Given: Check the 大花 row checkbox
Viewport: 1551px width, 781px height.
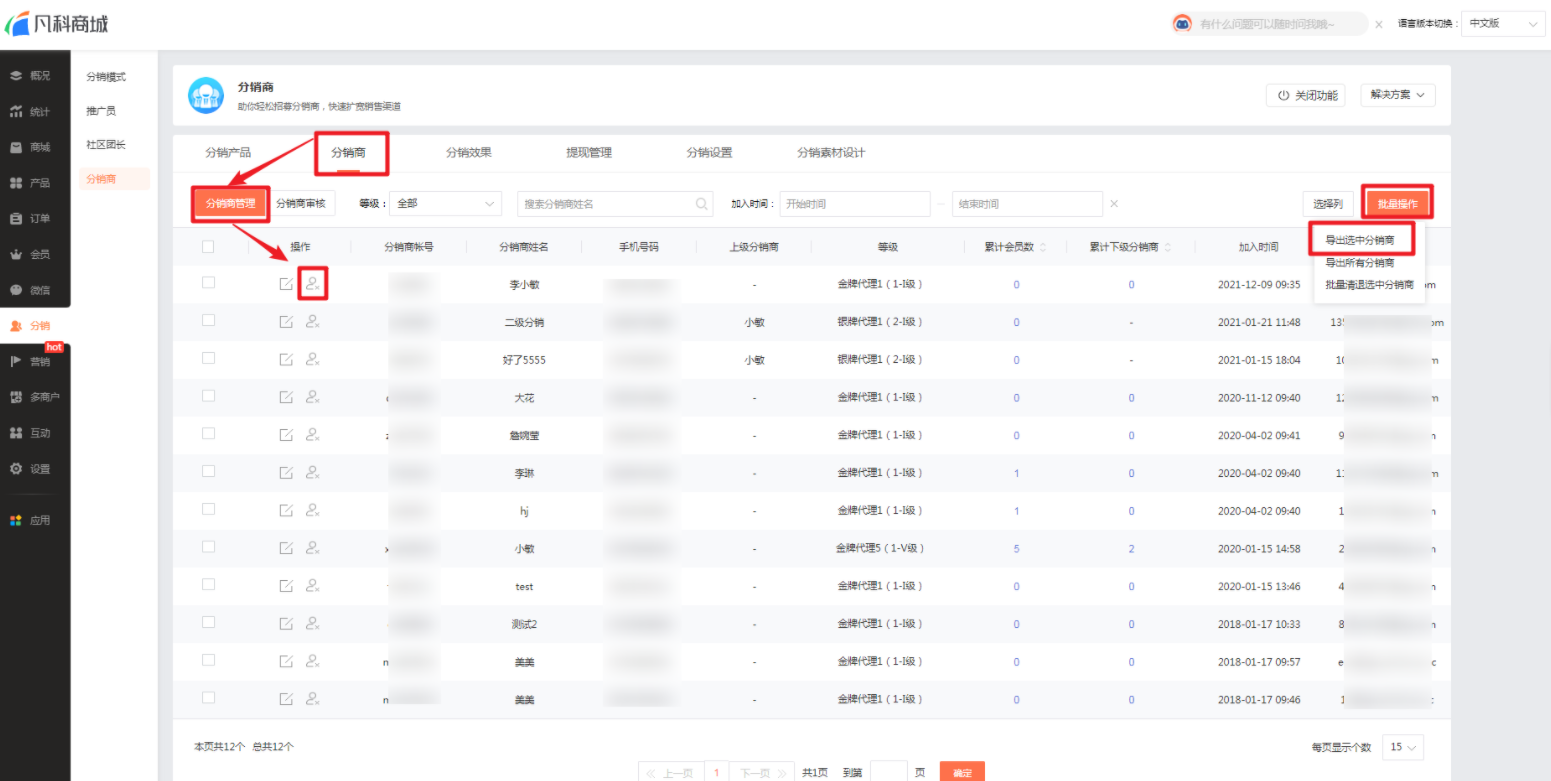Looking at the screenshot, I should [208, 396].
